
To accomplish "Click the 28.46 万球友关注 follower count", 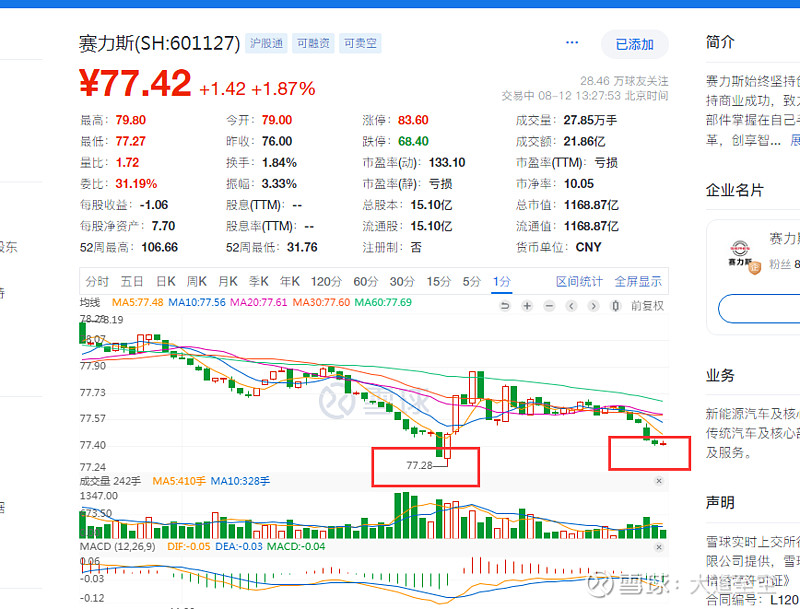I will coord(624,81).
